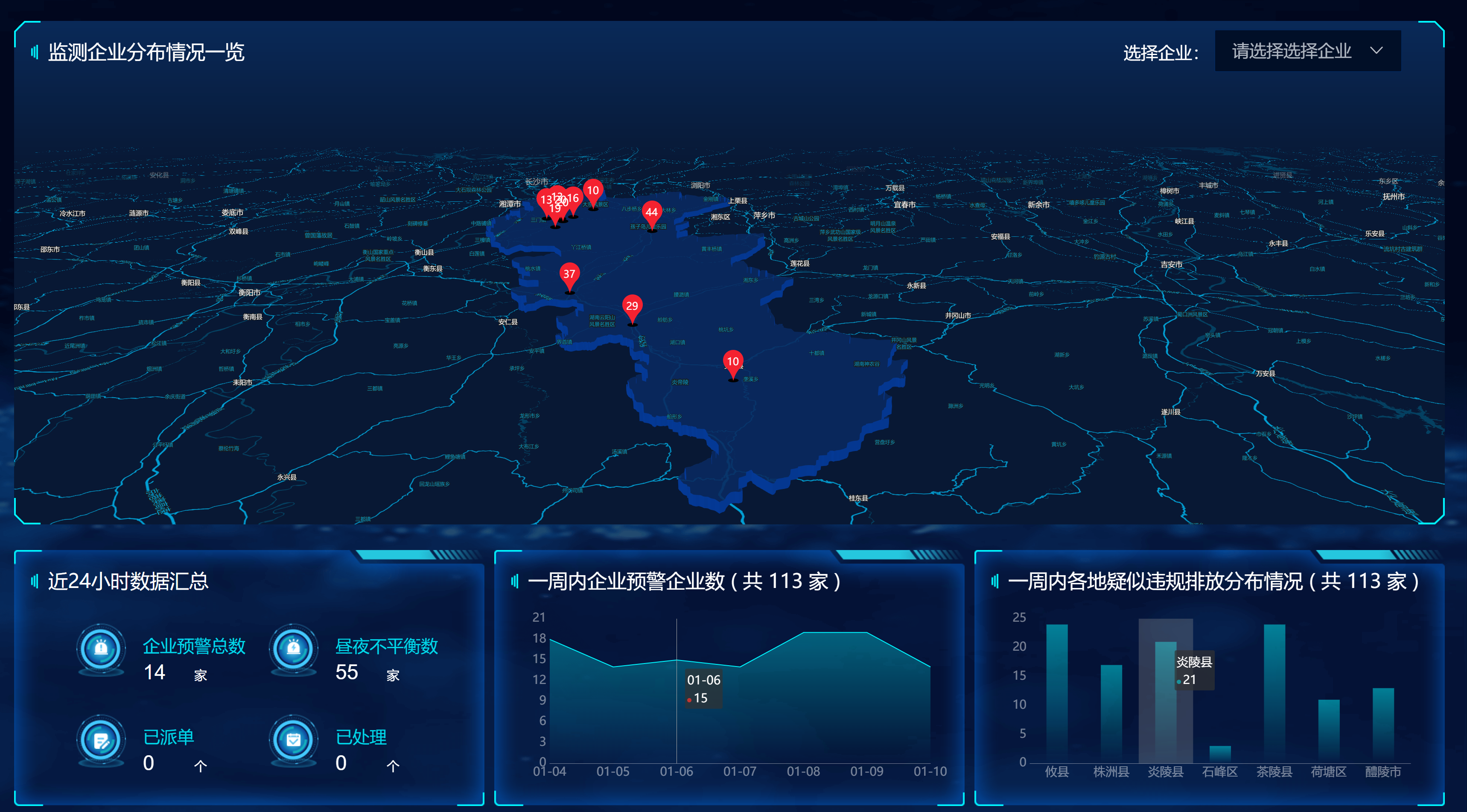Click the 已处理 calendar icon
Screen dimensions: 1467x812
tap(293, 740)
